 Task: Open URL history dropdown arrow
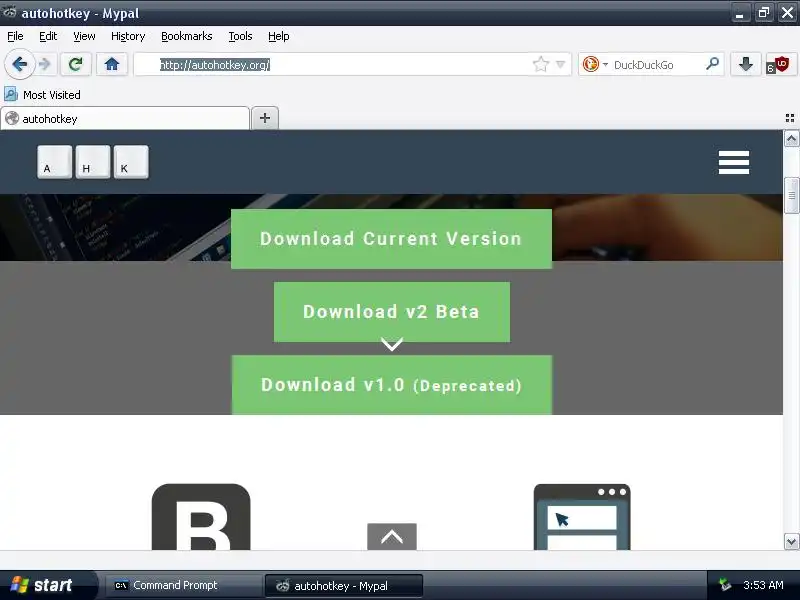[560, 64]
